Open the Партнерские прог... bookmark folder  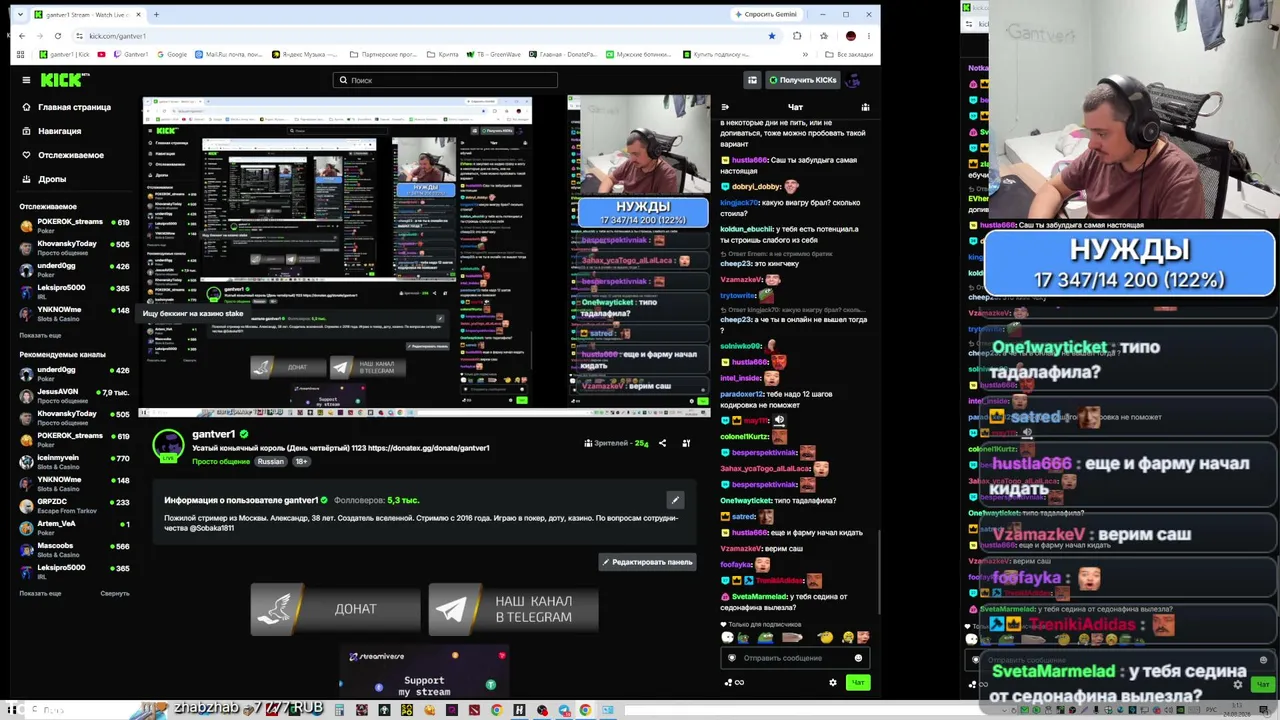(x=385, y=54)
